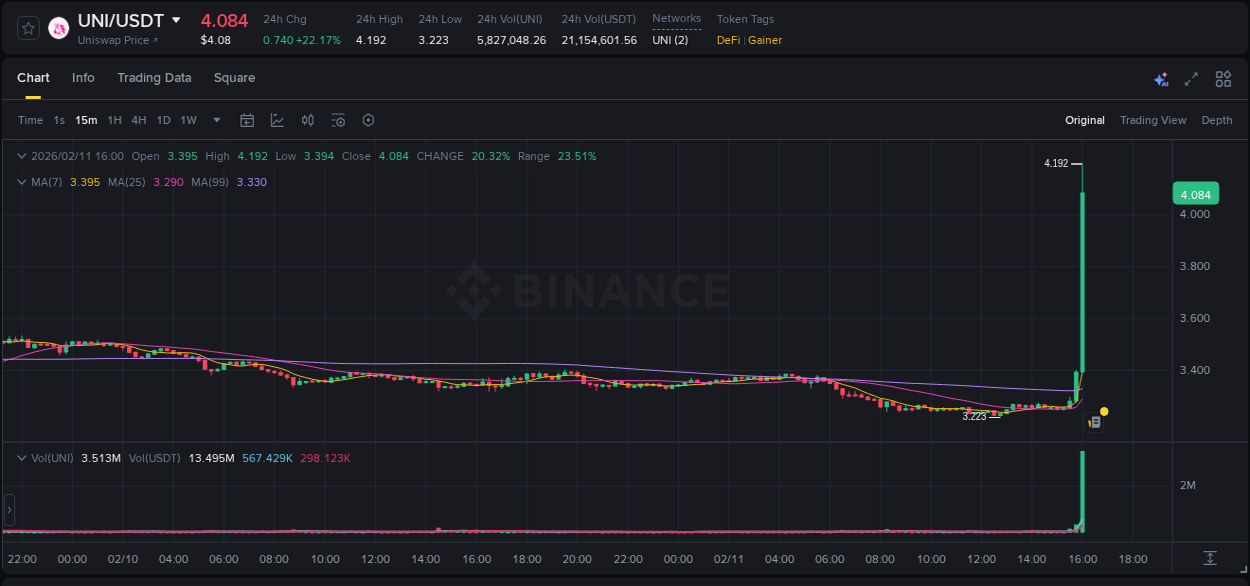Collapse the Vol(UNI) volume indicator
Viewport: 1250px width, 586px height.
[x=21, y=457]
